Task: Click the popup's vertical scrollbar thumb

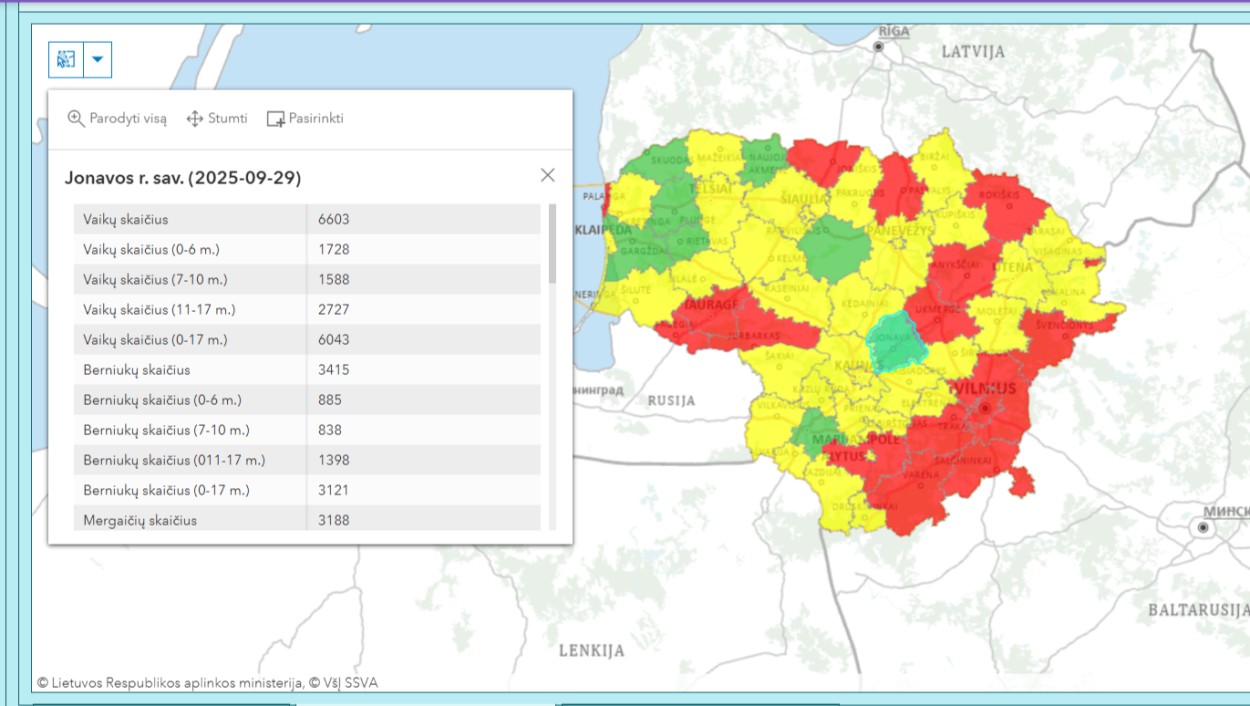Action: pos(552,243)
